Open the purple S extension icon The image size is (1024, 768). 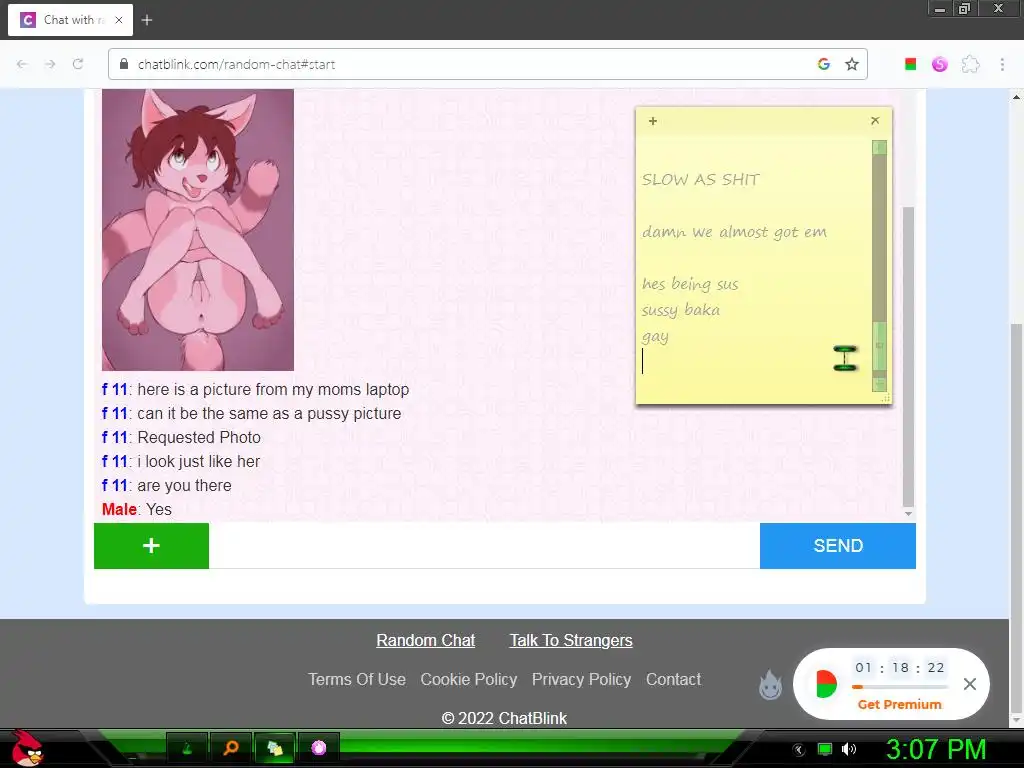click(939, 64)
